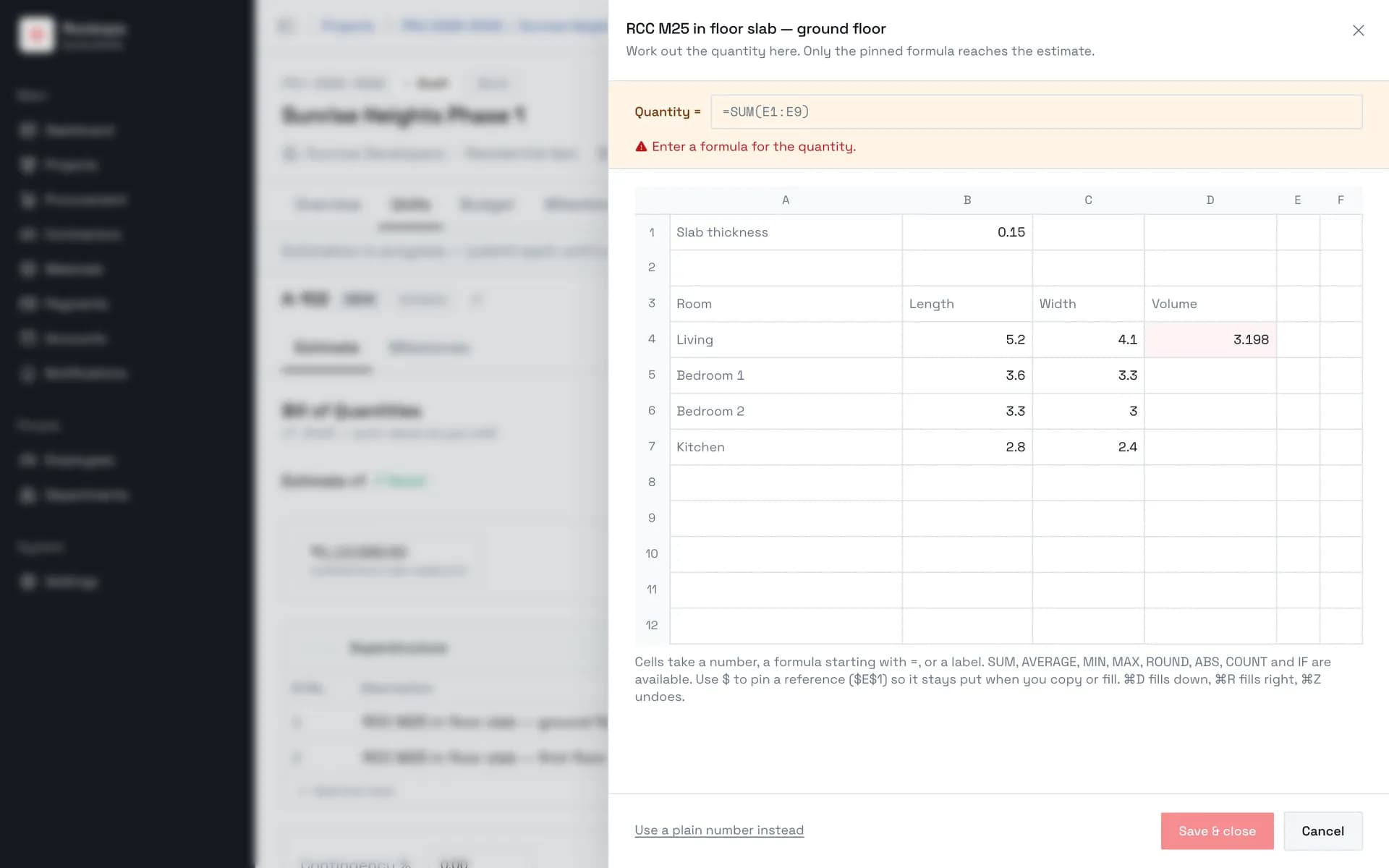Select row 8 header
The image size is (1389, 868).
point(652,482)
